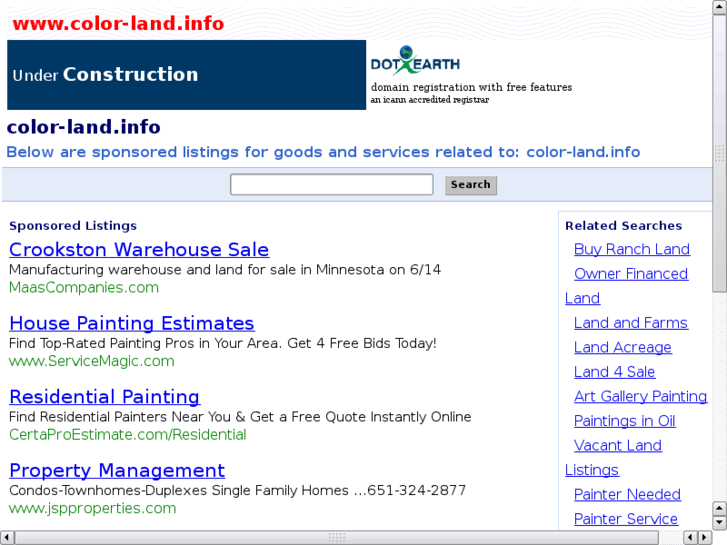Click the dark blue color-land.info heading
Image resolution: width=727 pixels, height=545 pixels.
coord(84,127)
